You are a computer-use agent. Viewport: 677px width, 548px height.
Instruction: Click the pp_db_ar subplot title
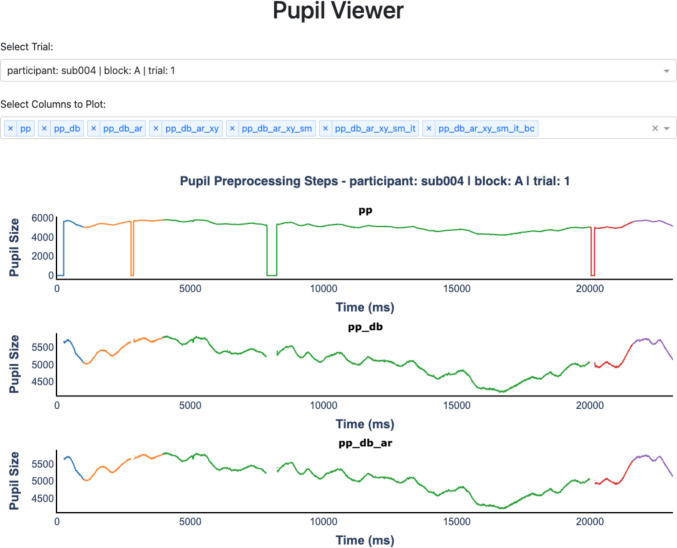365,443
